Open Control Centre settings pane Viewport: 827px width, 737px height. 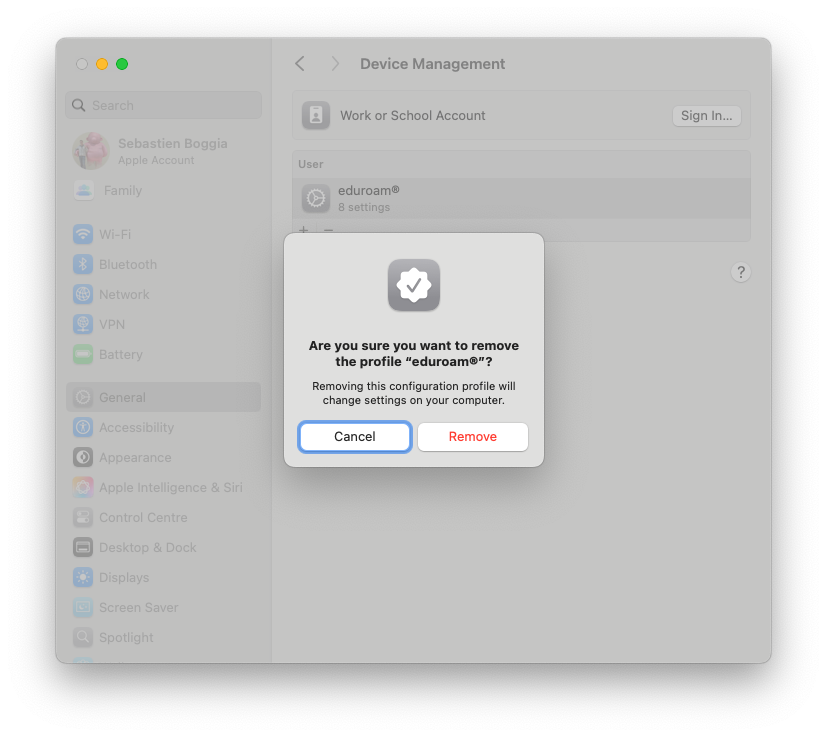point(143,517)
